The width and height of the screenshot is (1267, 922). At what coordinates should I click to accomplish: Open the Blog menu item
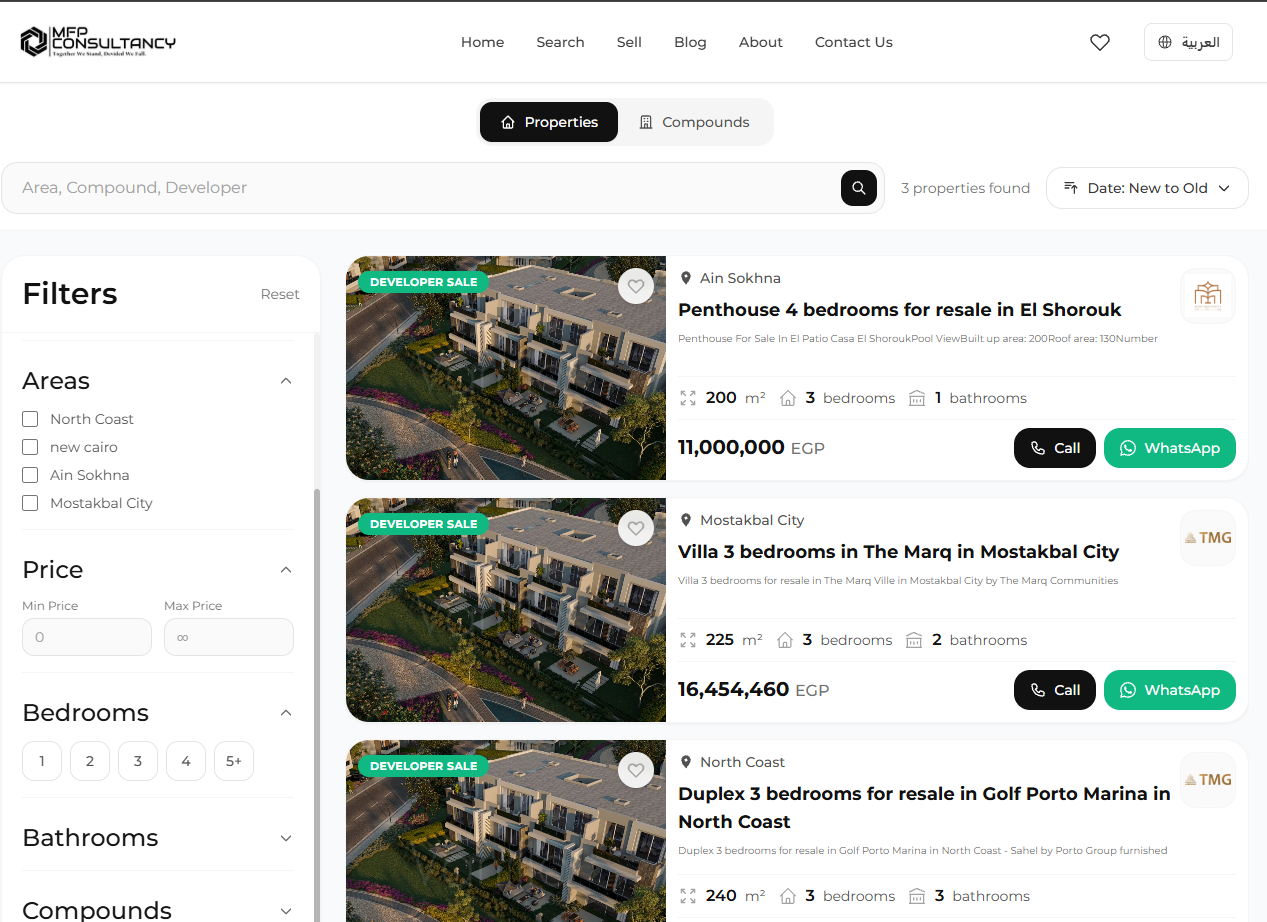pyautogui.click(x=690, y=42)
